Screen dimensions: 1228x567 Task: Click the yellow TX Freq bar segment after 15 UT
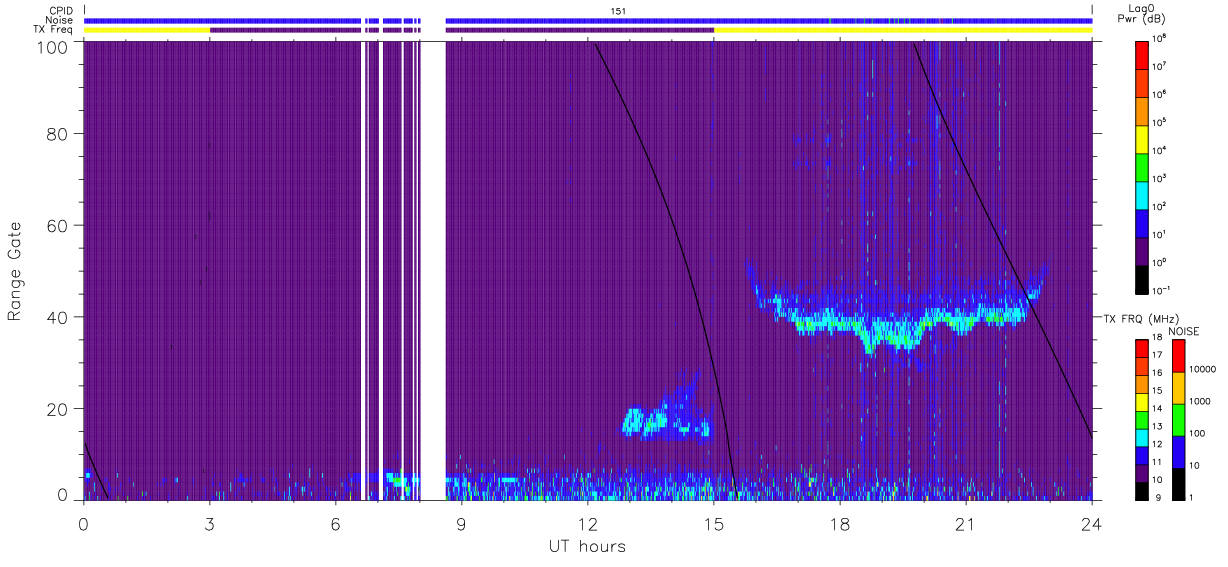point(903,30)
